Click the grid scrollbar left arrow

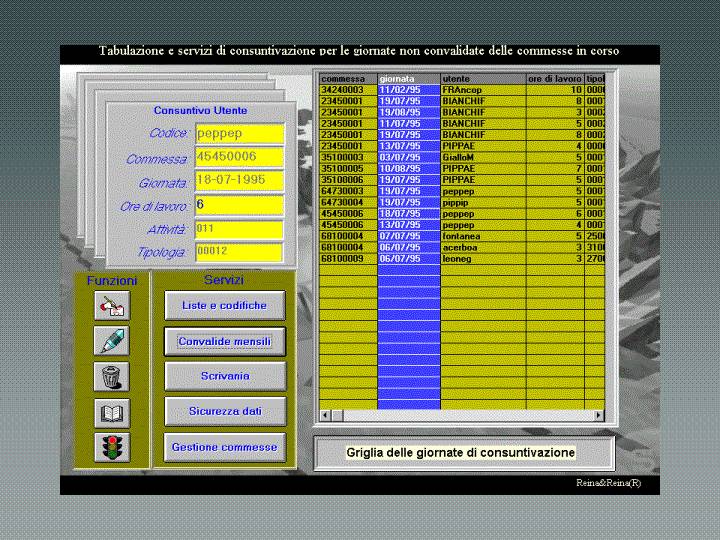point(325,415)
